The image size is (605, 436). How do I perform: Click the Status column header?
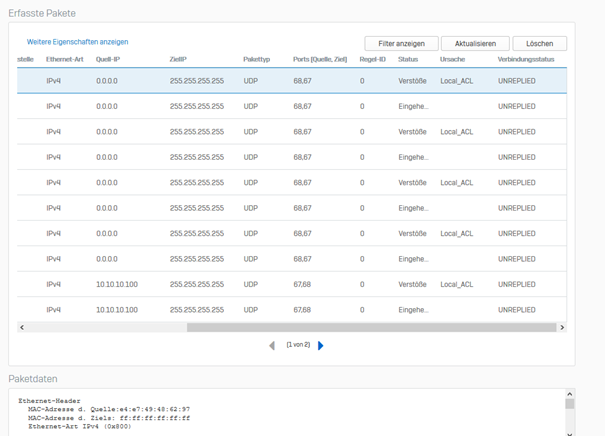point(408,59)
